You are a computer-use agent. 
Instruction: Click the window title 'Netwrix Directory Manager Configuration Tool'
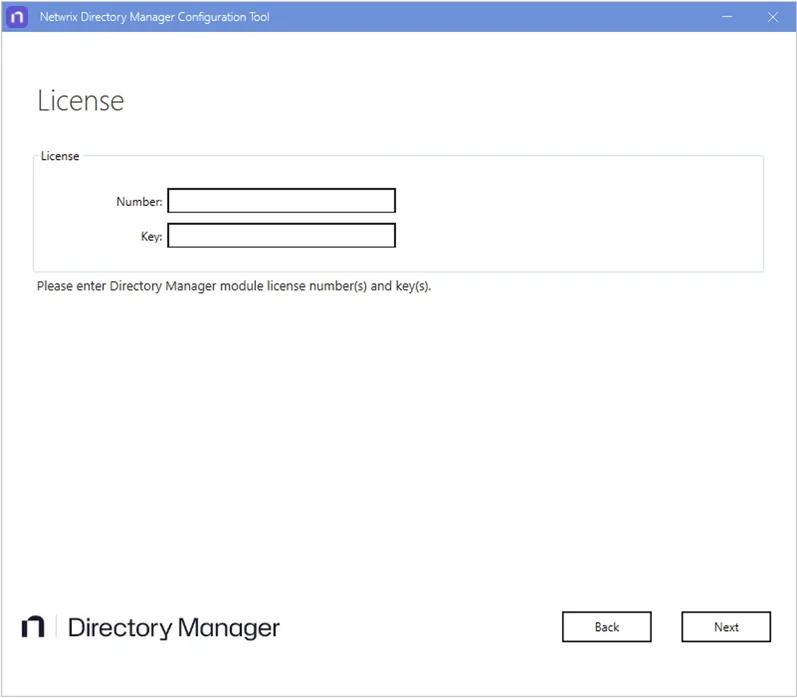(x=155, y=17)
